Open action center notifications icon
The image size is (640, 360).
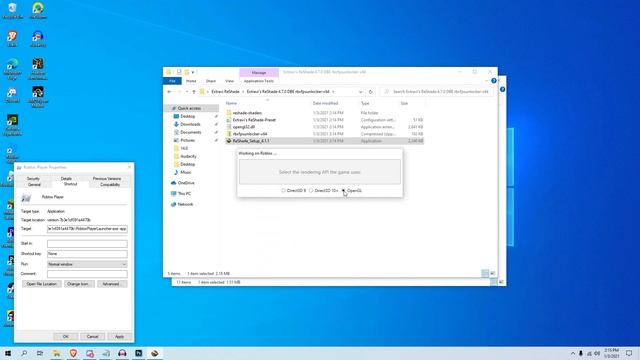629,353
